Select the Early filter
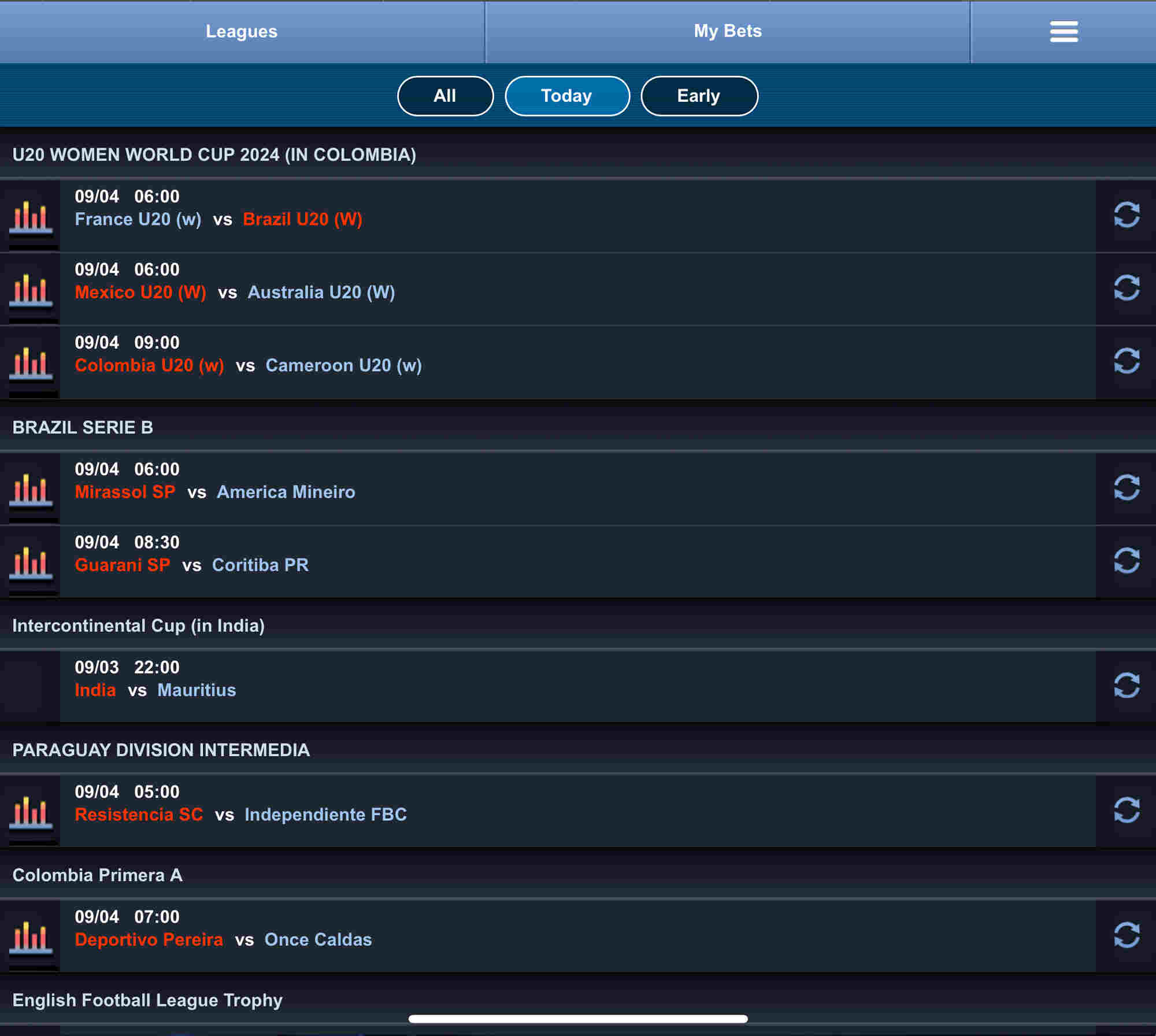The height and width of the screenshot is (1036, 1156). [699, 96]
